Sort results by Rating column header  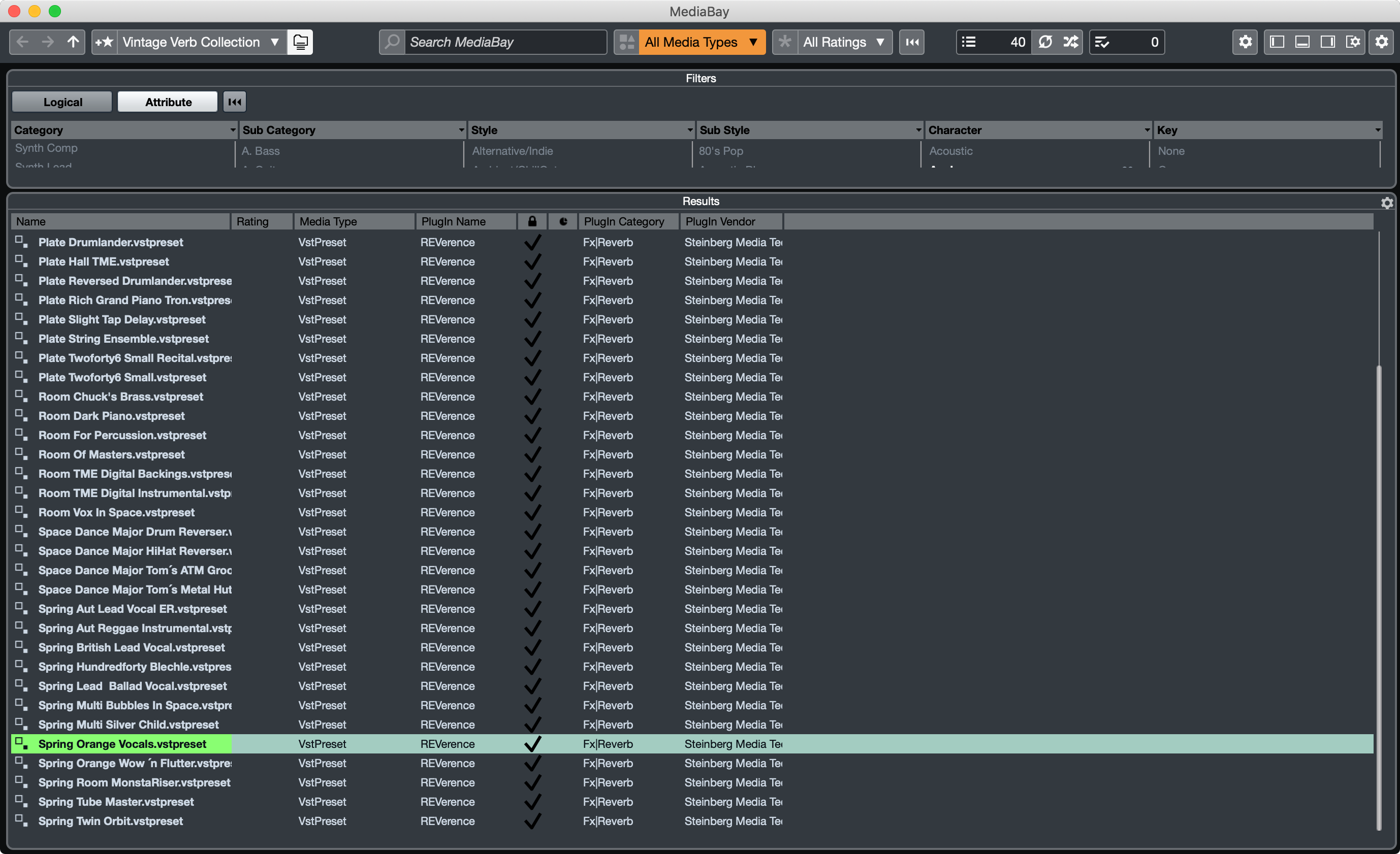(261, 221)
